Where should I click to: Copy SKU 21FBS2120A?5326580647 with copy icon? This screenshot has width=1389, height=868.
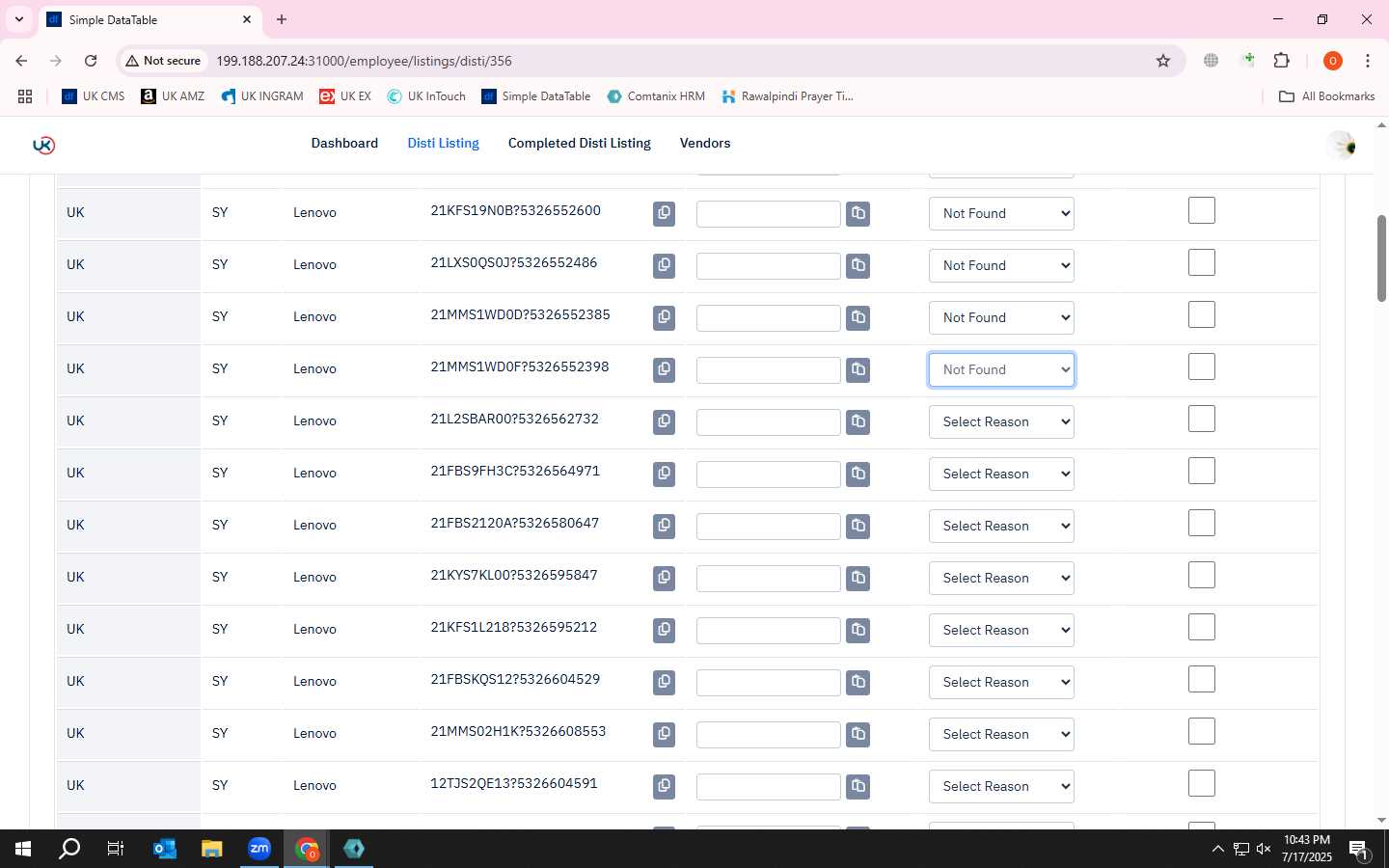(664, 526)
